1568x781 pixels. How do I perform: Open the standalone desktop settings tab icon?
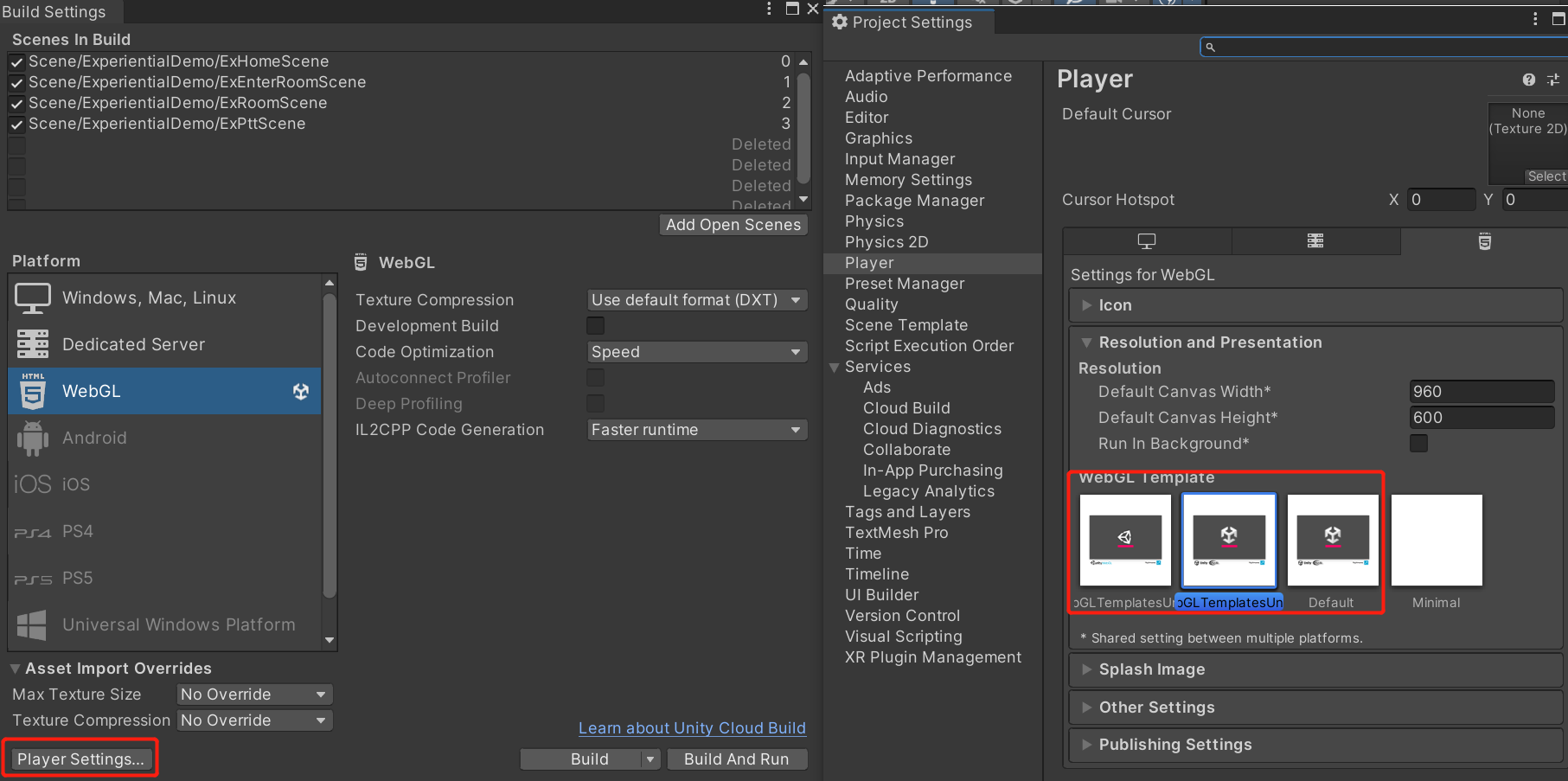click(1147, 241)
